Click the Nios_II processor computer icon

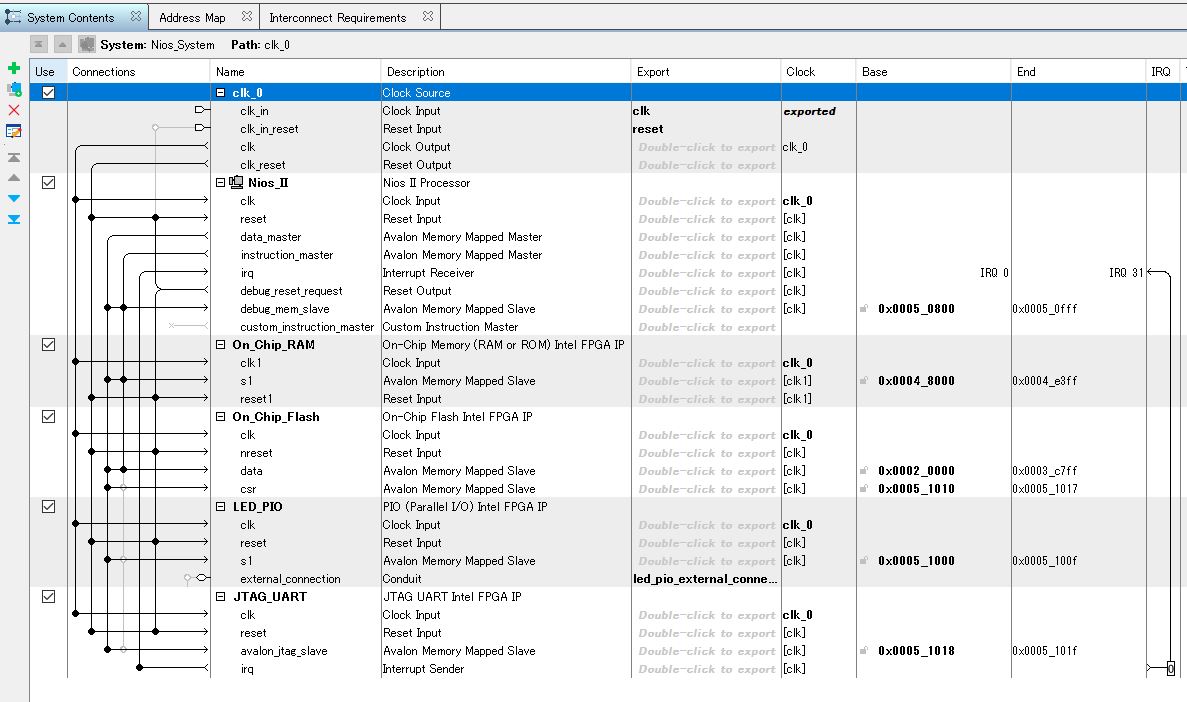coord(236,182)
